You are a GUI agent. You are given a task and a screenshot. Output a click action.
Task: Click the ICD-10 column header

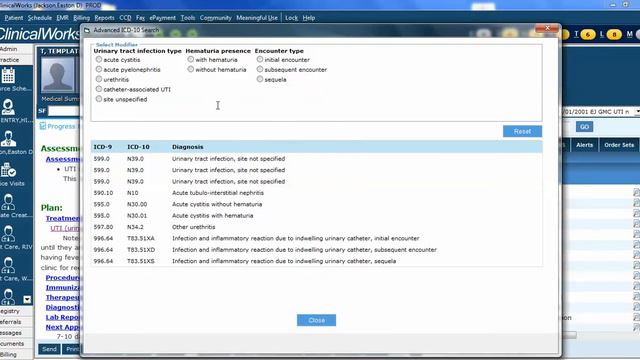click(x=138, y=147)
